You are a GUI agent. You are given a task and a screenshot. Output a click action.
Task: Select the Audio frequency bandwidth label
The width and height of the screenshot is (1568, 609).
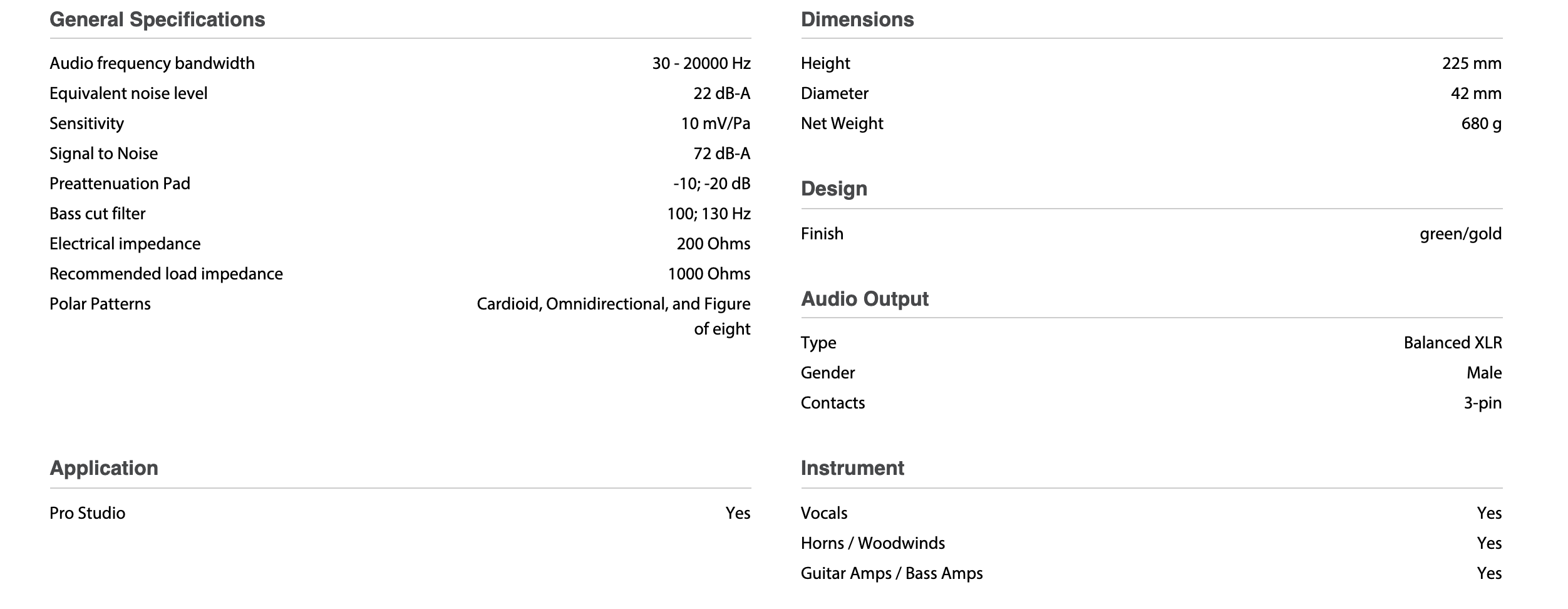[x=152, y=63]
